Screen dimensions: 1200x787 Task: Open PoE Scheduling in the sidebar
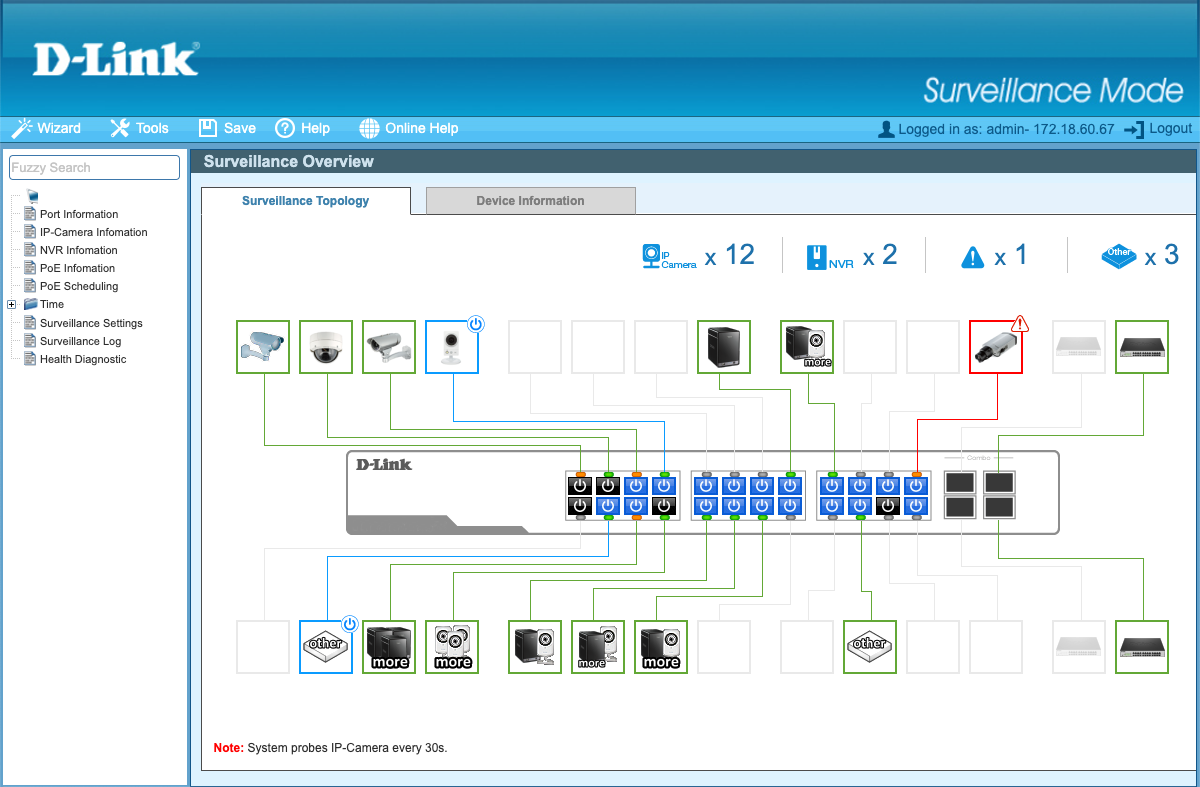point(78,286)
